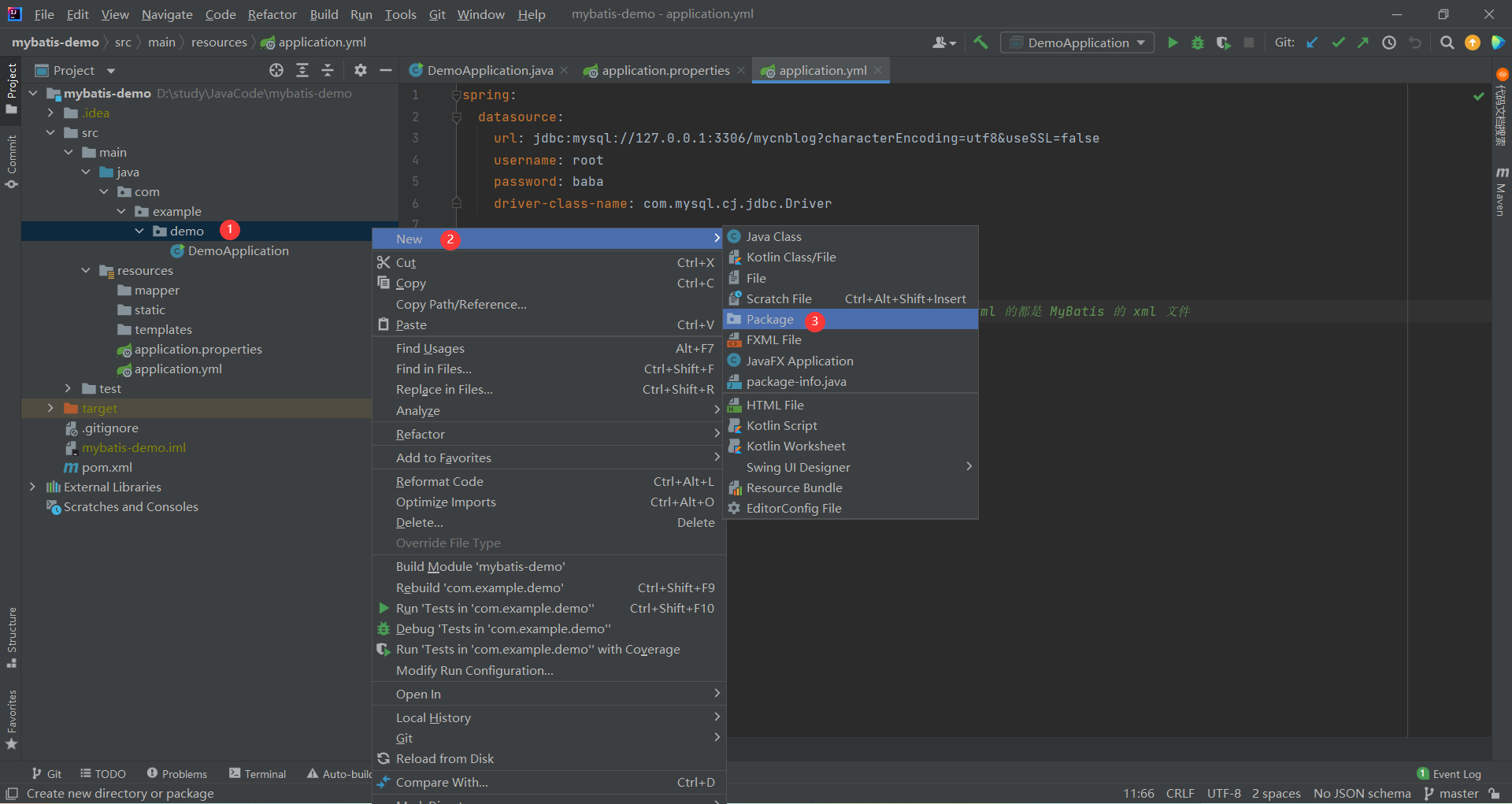Change CRLF line separator in status bar
The height and width of the screenshot is (804, 1512).
pyautogui.click(x=1180, y=793)
